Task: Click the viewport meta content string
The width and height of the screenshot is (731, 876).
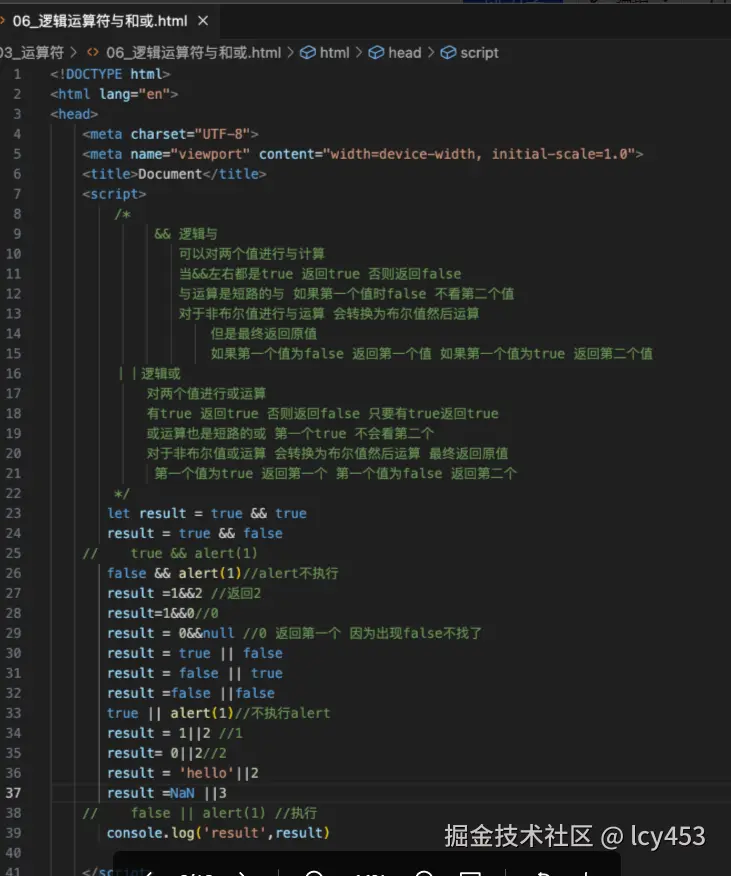Action: point(479,154)
